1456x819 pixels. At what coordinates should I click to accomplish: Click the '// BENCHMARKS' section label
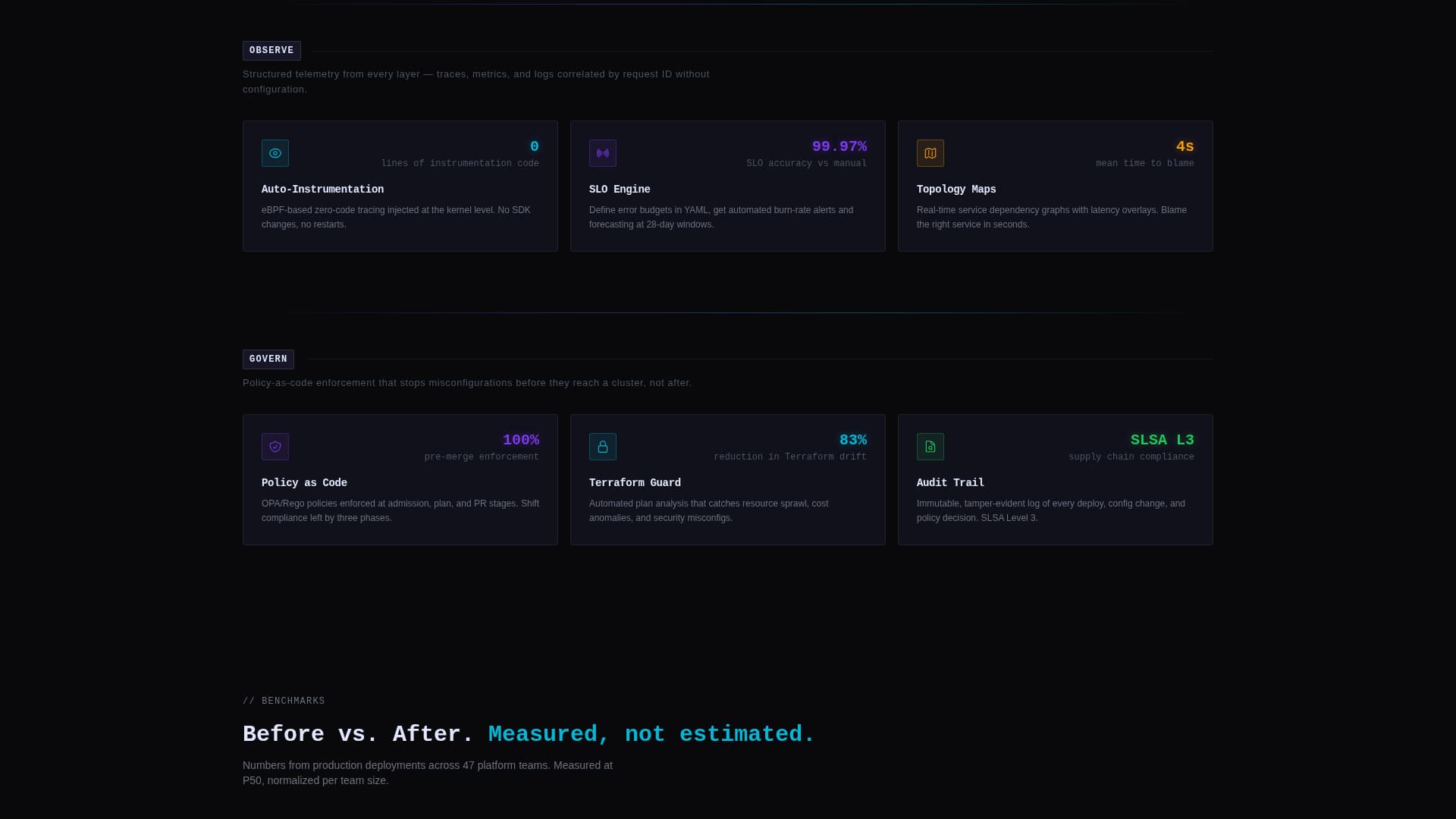point(284,701)
